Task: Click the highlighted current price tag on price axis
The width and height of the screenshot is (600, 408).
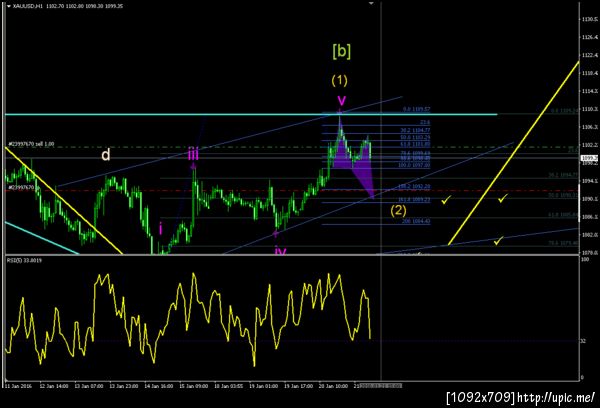Action: click(x=589, y=158)
